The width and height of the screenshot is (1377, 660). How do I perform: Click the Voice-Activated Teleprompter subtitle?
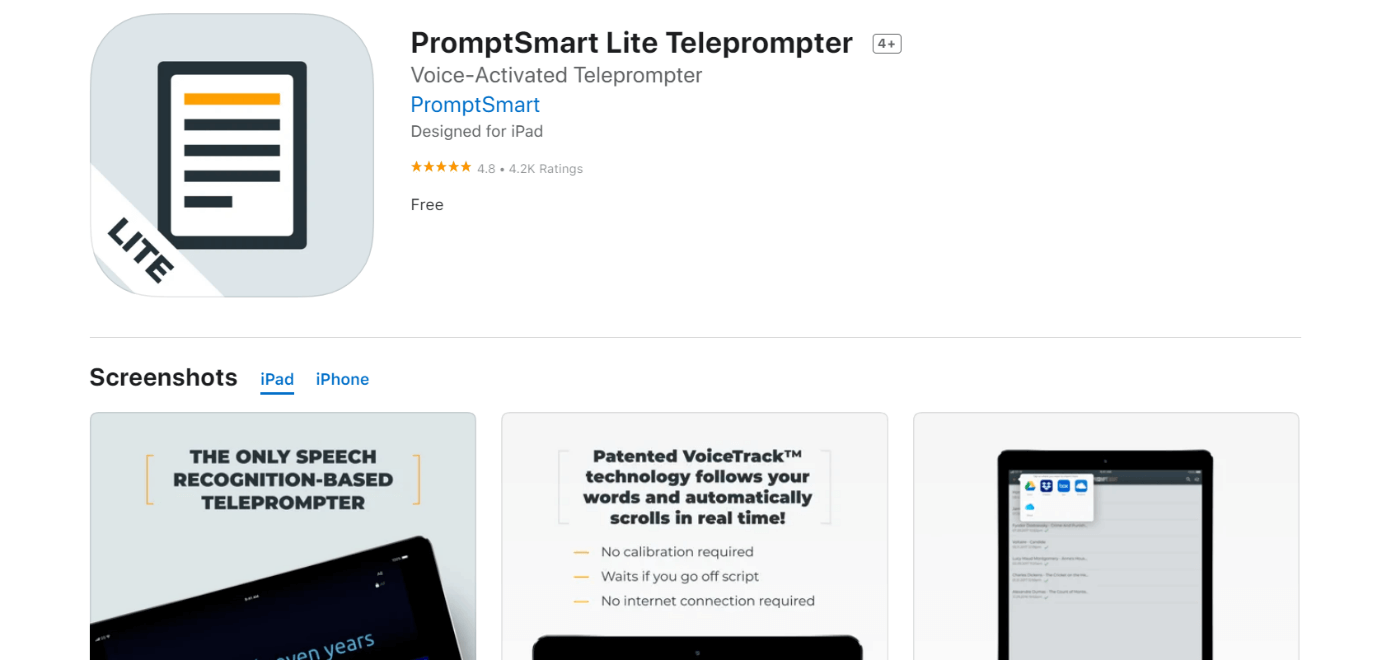[556, 75]
